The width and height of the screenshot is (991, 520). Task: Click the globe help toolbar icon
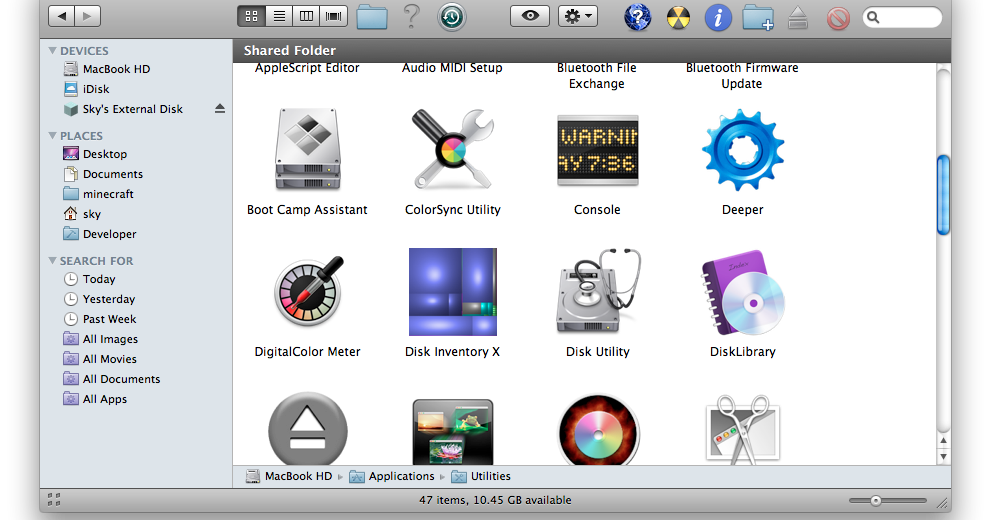pos(637,17)
